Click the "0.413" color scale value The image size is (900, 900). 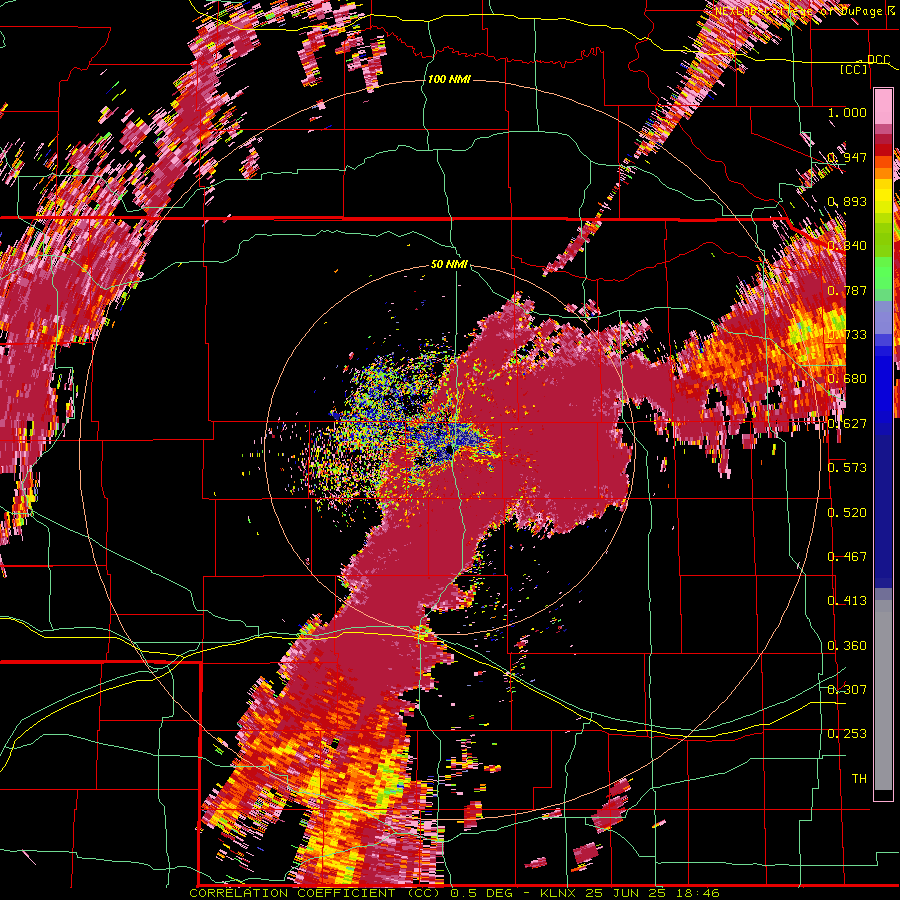click(847, 600)
